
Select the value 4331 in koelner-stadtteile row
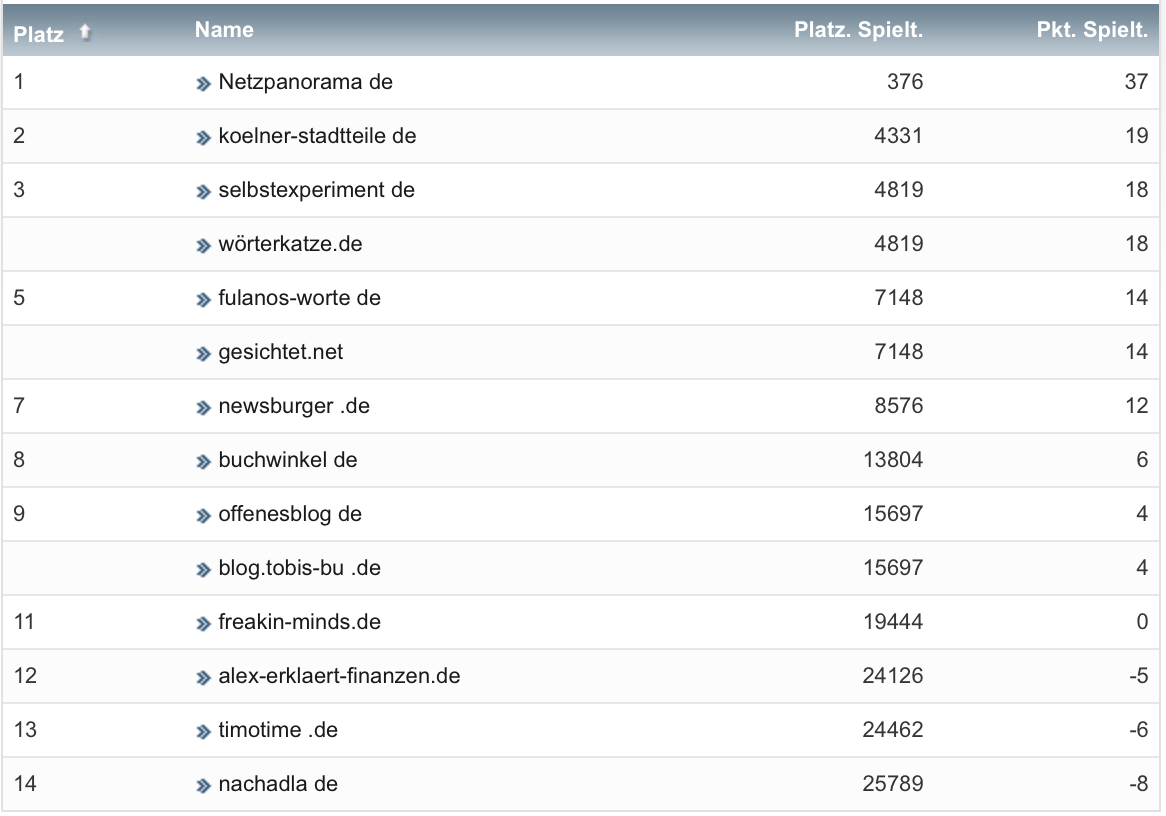[898, 136]
